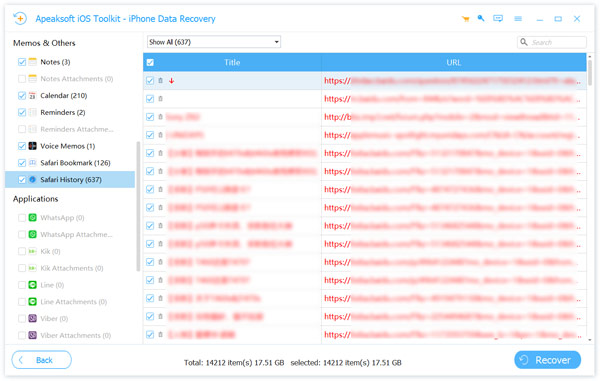Screen dimensions: 600x381
Task: Click the Safari History compass icon
Action: tap(33, 179)
